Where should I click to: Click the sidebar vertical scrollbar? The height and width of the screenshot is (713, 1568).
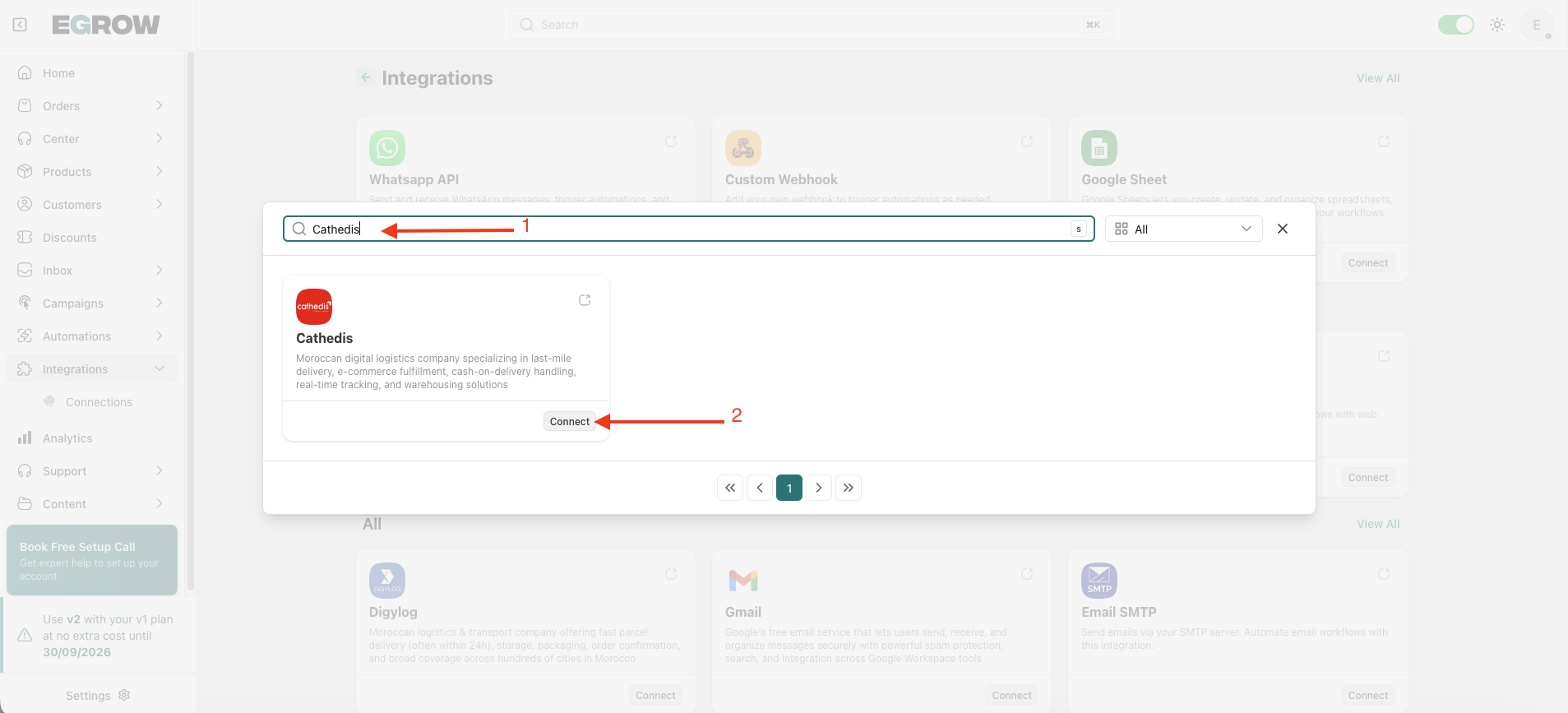(x=191, y=321)
